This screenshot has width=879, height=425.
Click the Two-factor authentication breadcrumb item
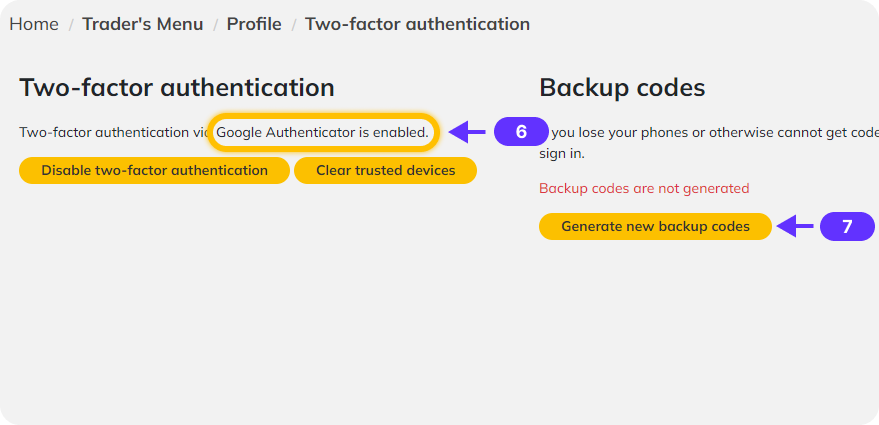[417, 23]
